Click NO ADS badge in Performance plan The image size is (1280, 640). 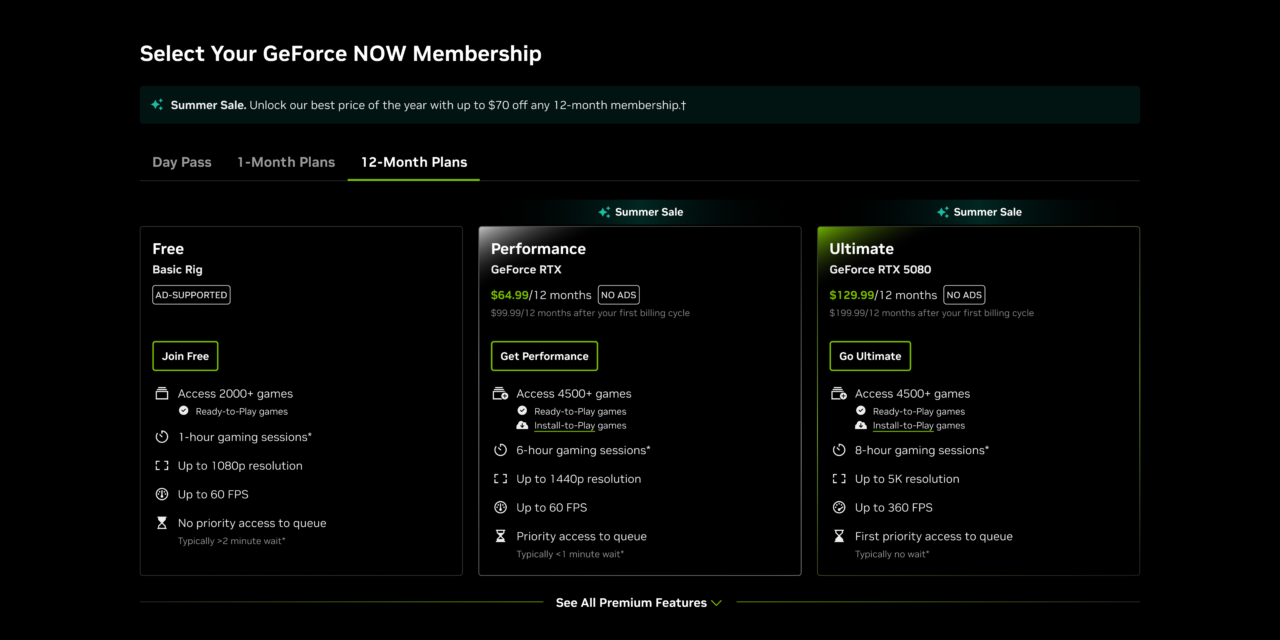point(619,295)
